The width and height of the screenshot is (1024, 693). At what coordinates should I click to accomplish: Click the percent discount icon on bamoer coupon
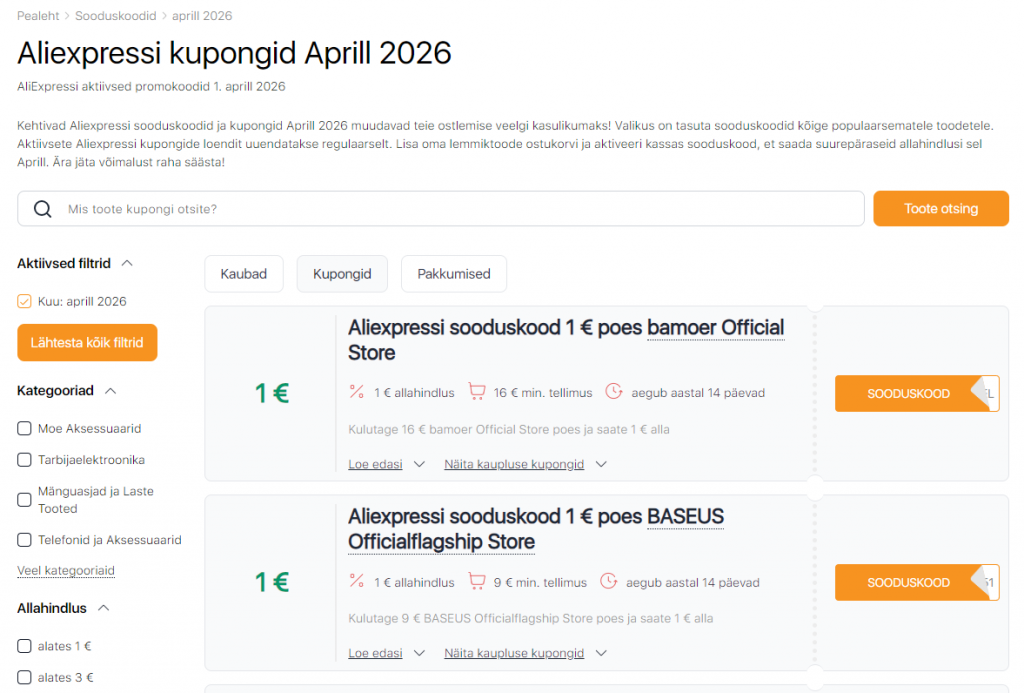pos(357,392)
